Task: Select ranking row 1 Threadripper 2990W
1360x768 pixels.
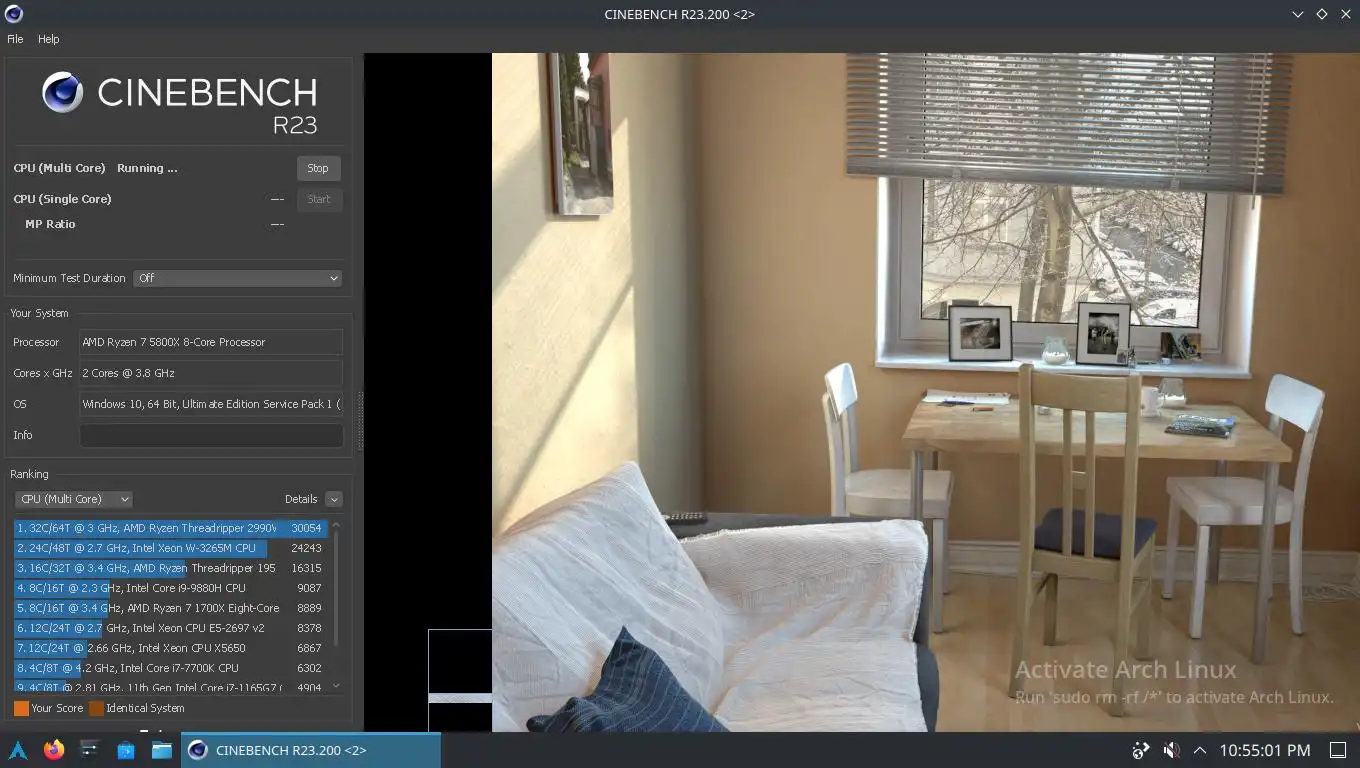Action: [x=171, y=528]
